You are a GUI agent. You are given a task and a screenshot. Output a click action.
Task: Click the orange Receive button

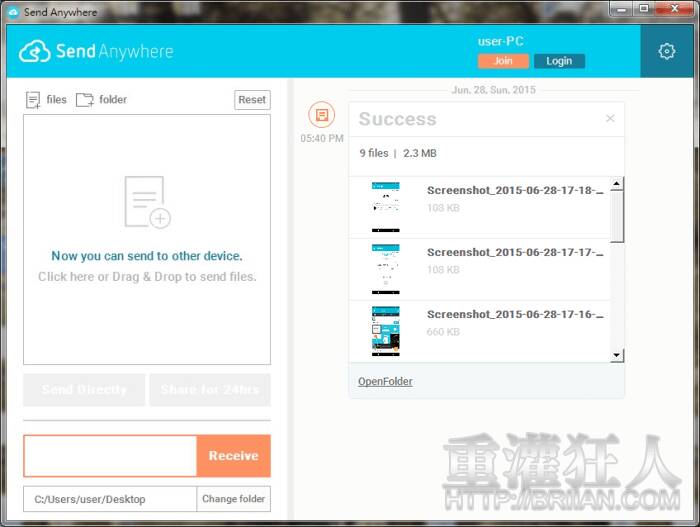click(x=233, y=456)
